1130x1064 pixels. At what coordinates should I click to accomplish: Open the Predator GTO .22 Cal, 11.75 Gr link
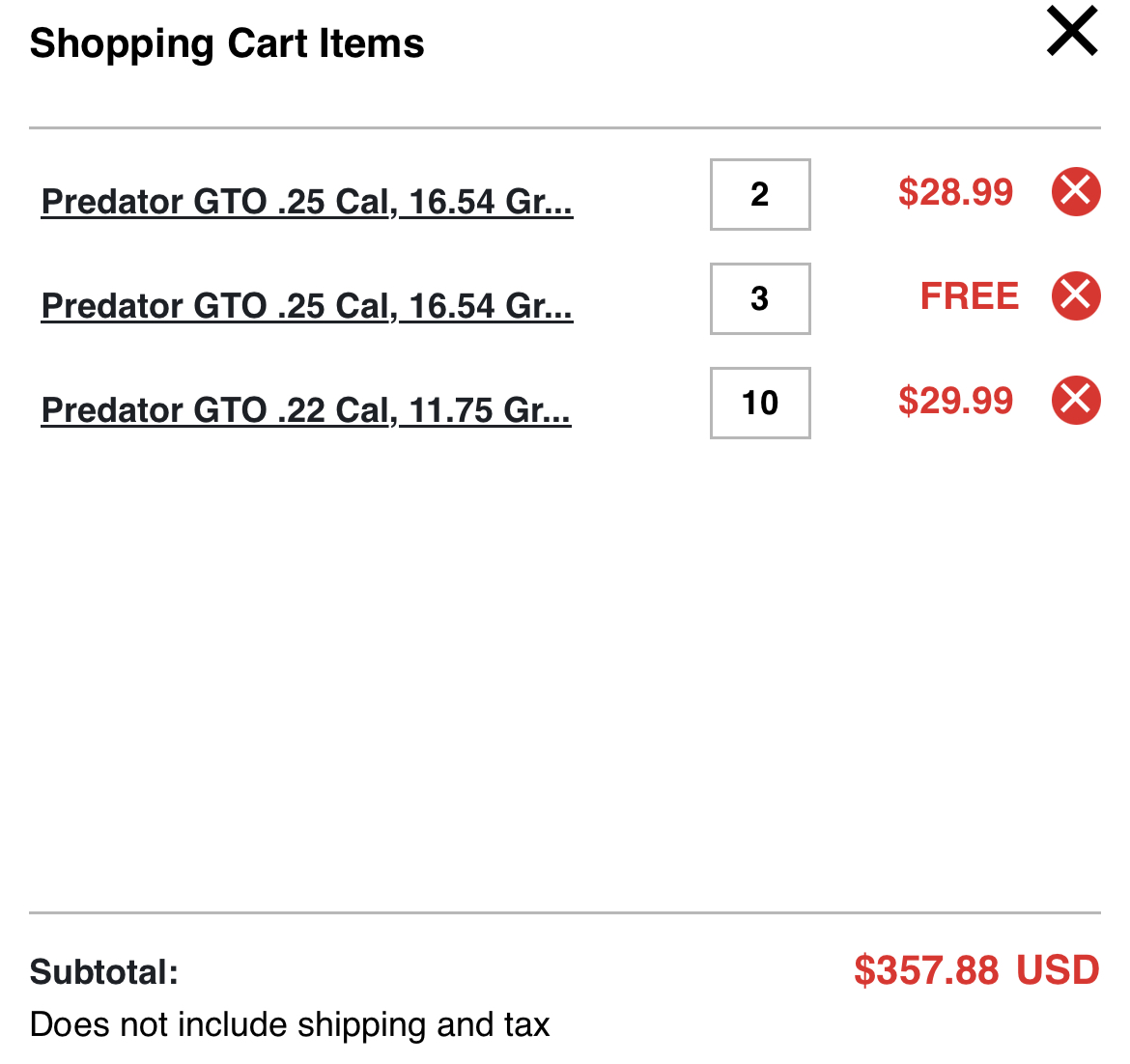(x=306, y=410)
